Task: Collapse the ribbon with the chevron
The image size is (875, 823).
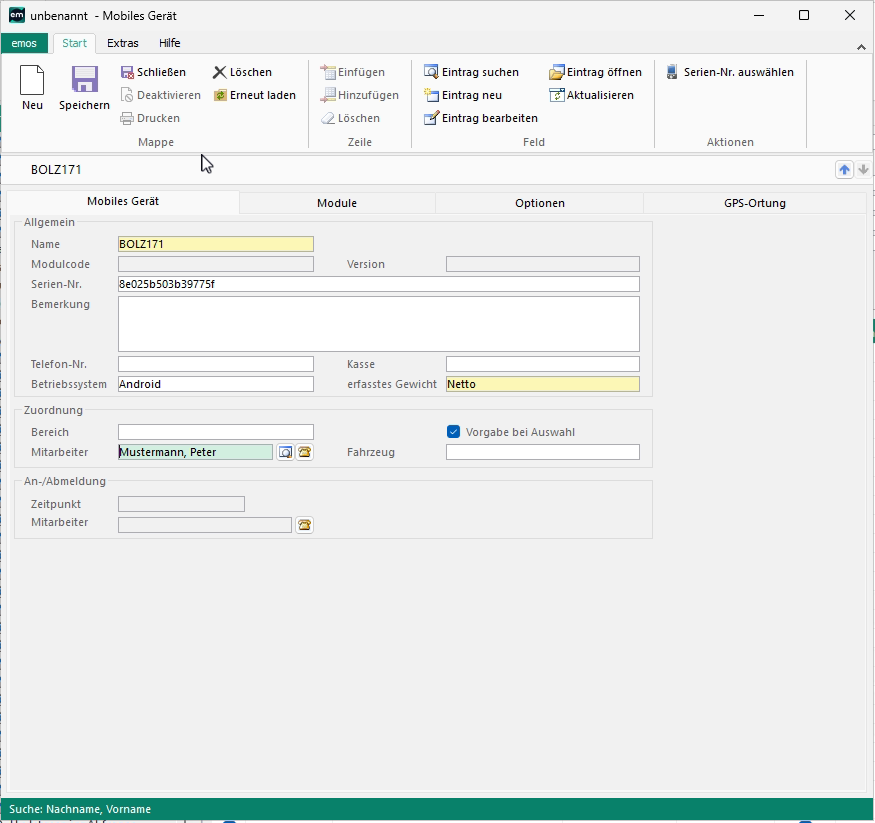Action: 861,47
